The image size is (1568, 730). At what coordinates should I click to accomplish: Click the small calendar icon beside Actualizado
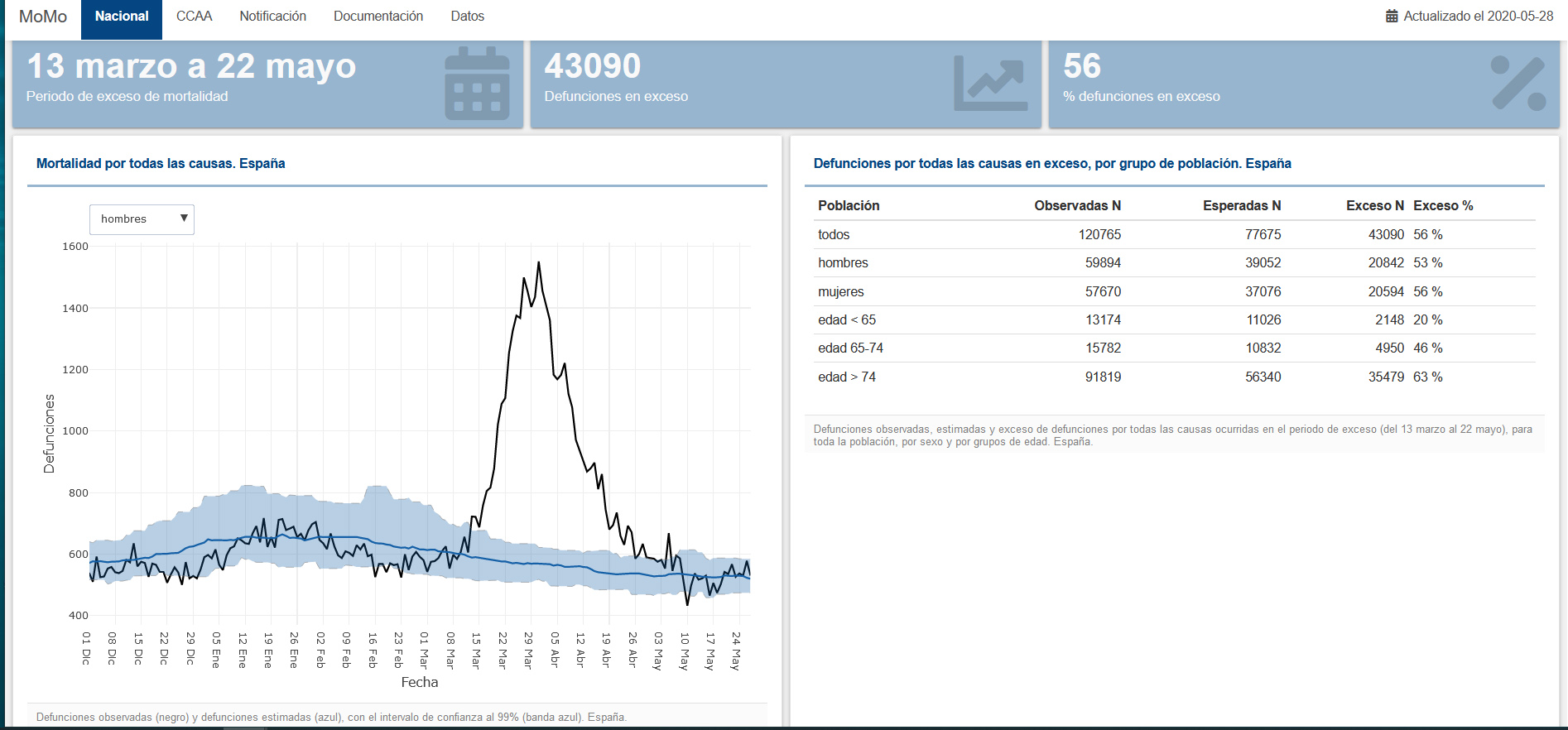point(1392,17)
